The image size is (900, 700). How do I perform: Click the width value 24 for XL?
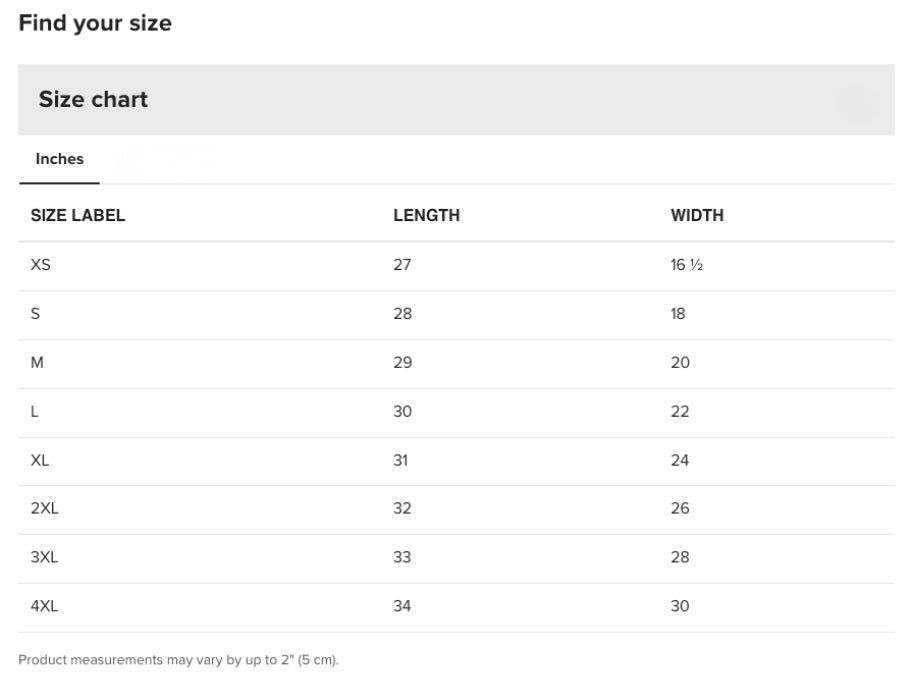point(680,460)
